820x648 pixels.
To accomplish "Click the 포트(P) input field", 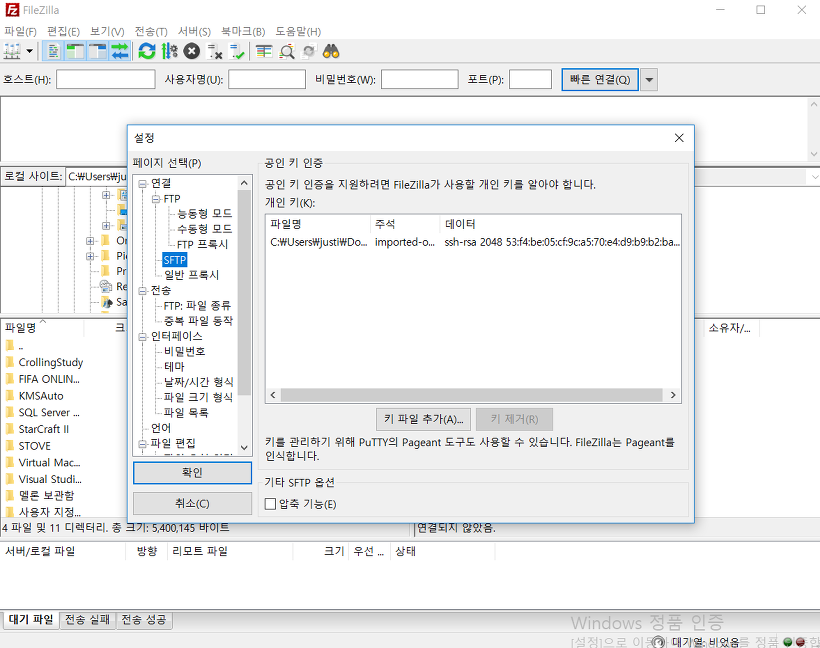I will point(530,79).
